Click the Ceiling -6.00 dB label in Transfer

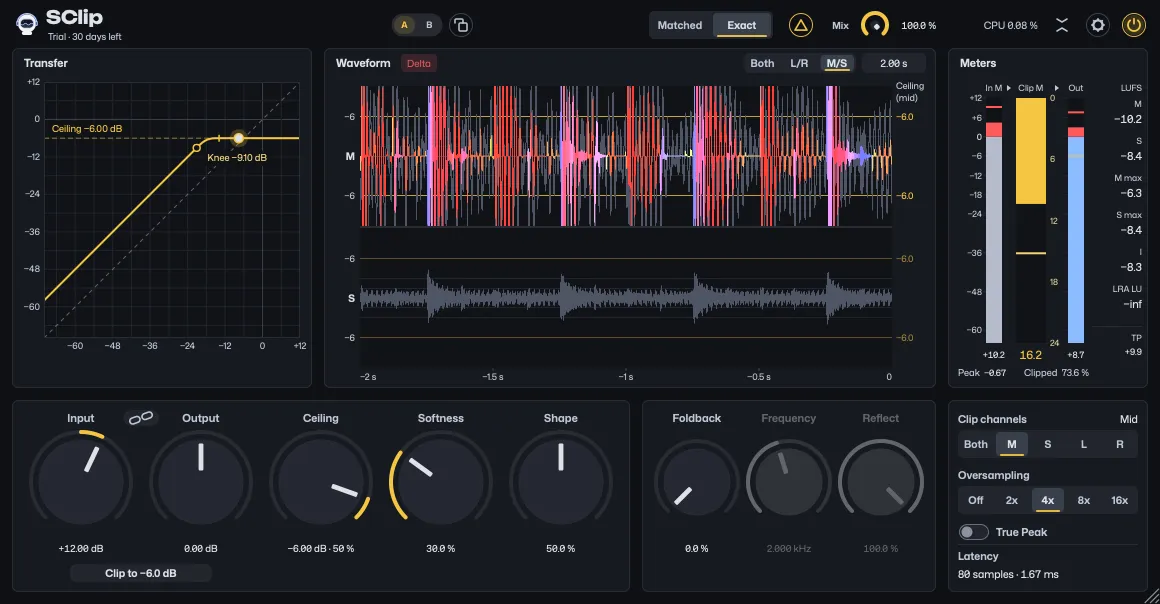tap(87, 129)
